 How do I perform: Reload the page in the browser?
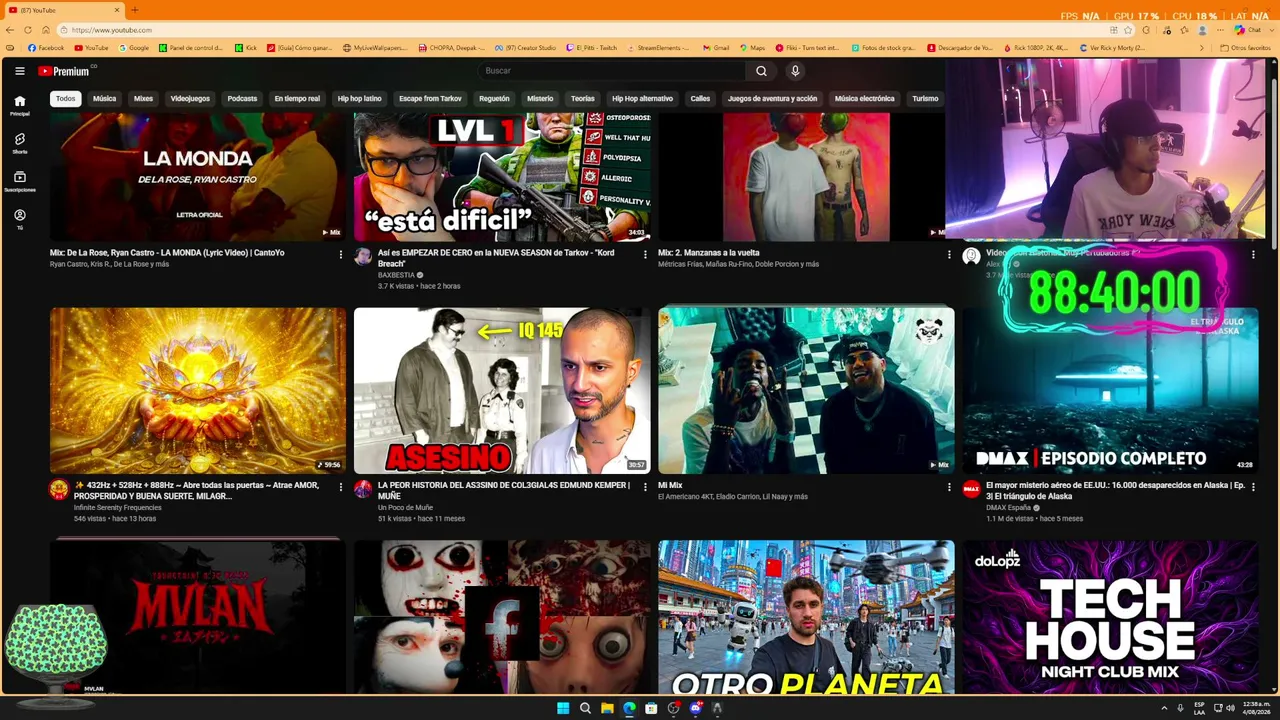coord(28,30)
